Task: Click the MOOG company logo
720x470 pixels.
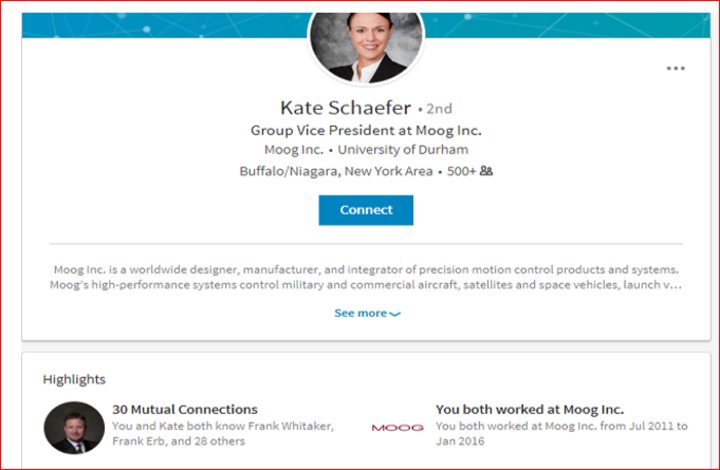Action: point(398,428)
